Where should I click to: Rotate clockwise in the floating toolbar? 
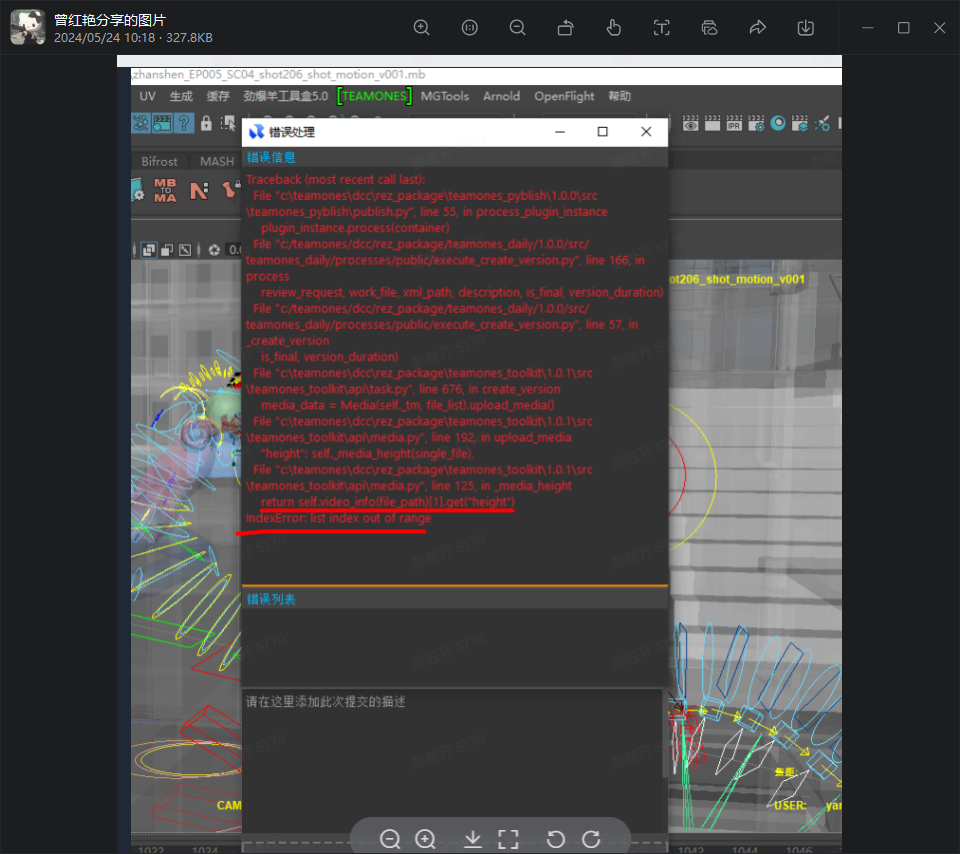591,839
